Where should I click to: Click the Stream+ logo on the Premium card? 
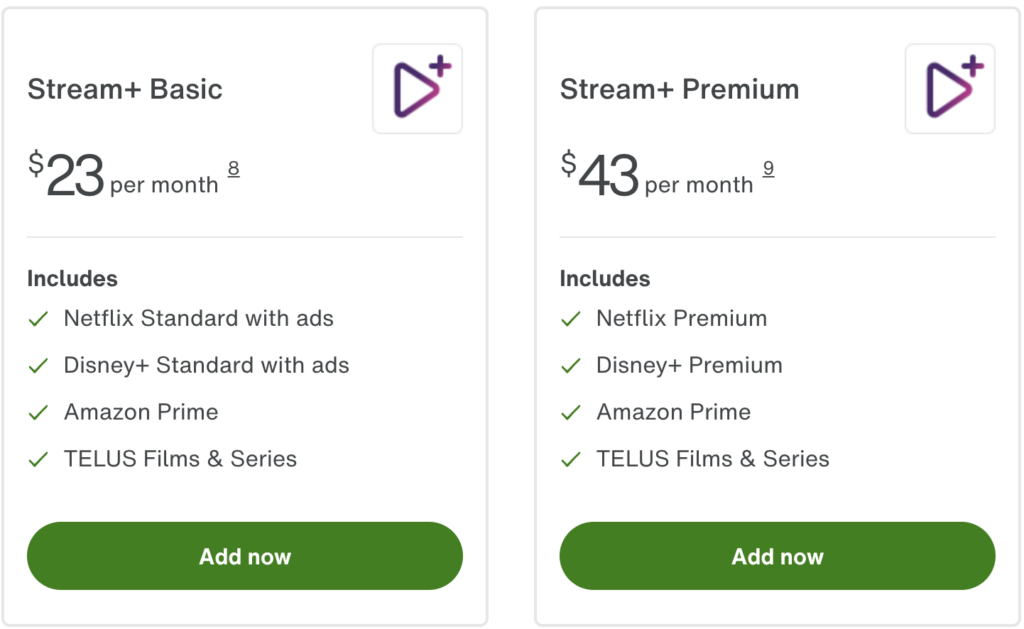[x=949, y=88]
